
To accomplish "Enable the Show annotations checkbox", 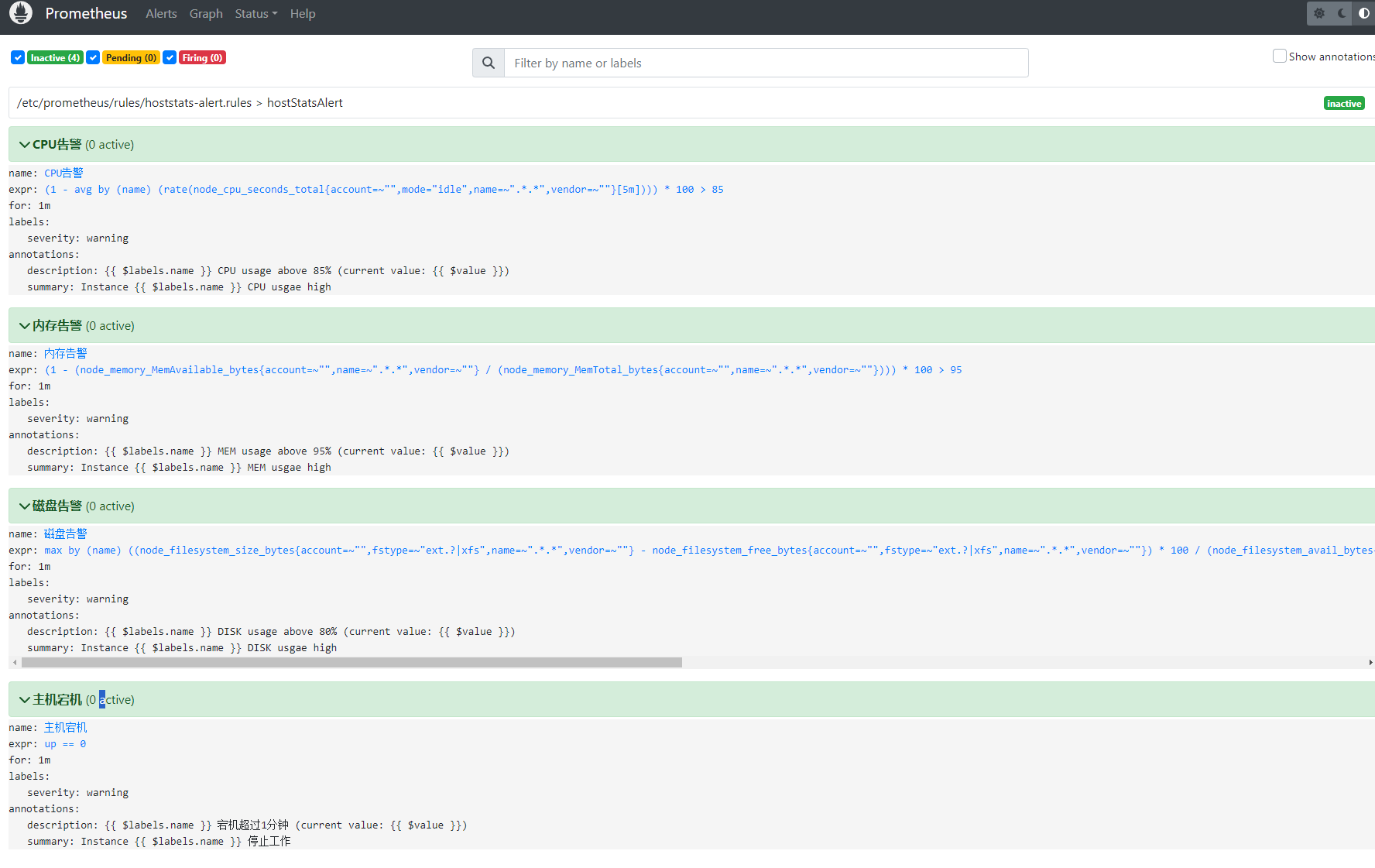I will [x=1280, y=56].
